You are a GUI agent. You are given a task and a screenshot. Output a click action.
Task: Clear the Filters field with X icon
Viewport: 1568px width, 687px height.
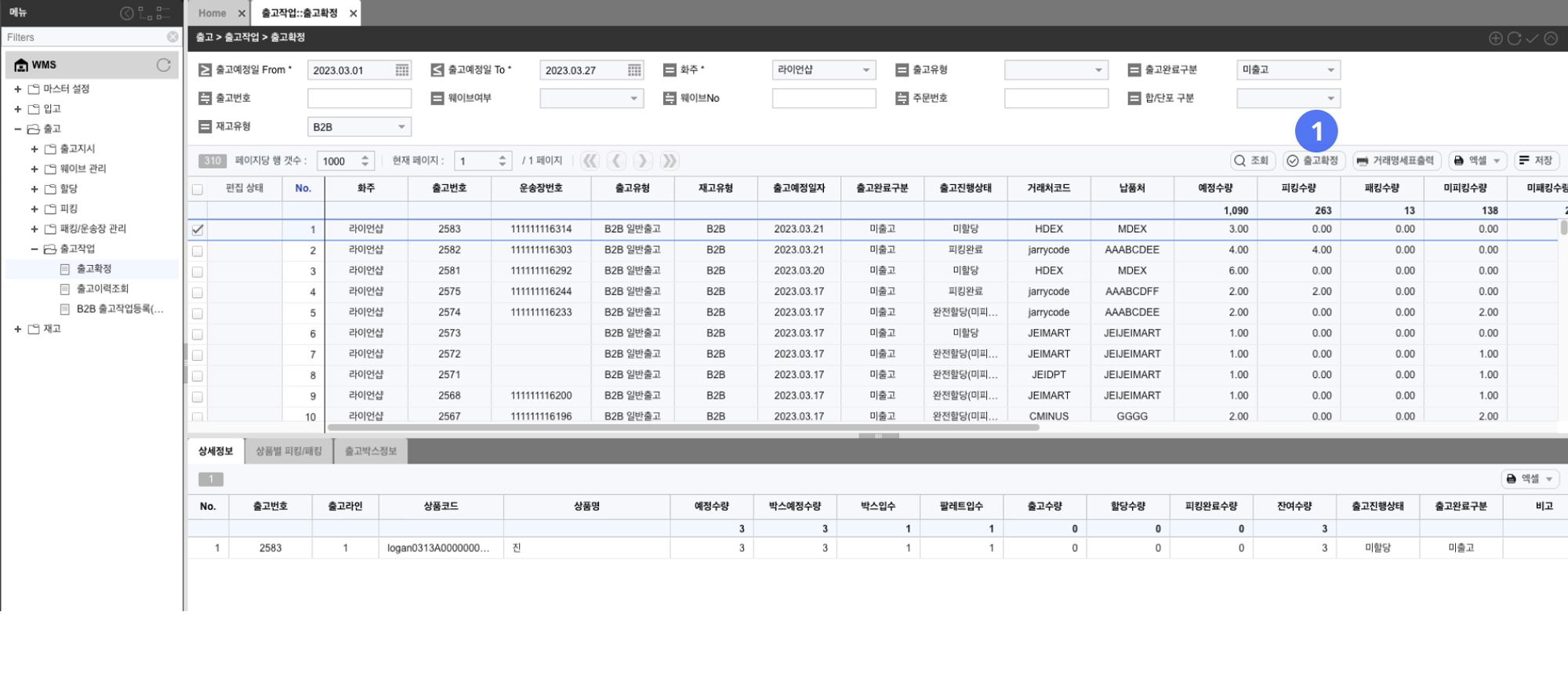172,37
